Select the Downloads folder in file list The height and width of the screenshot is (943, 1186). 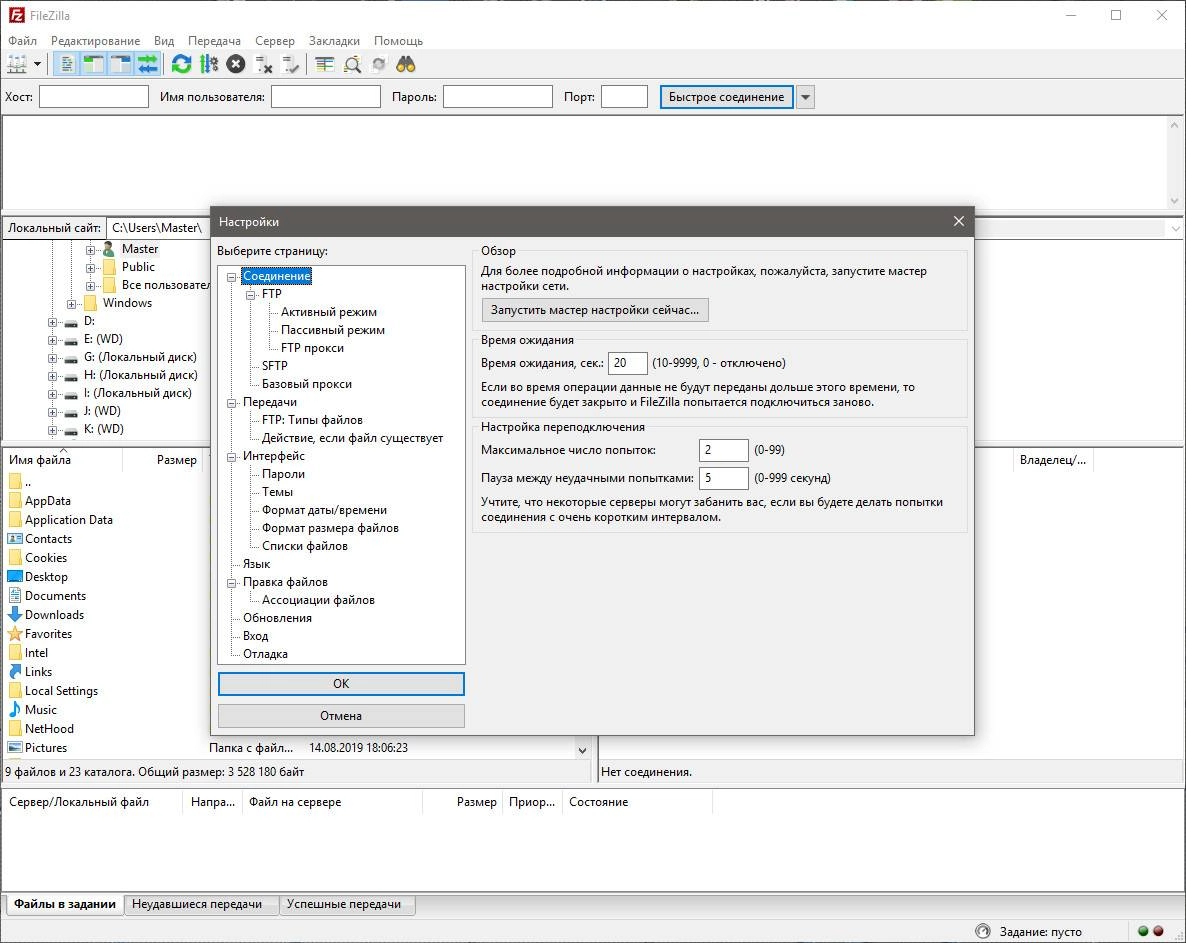coord(54,615)
